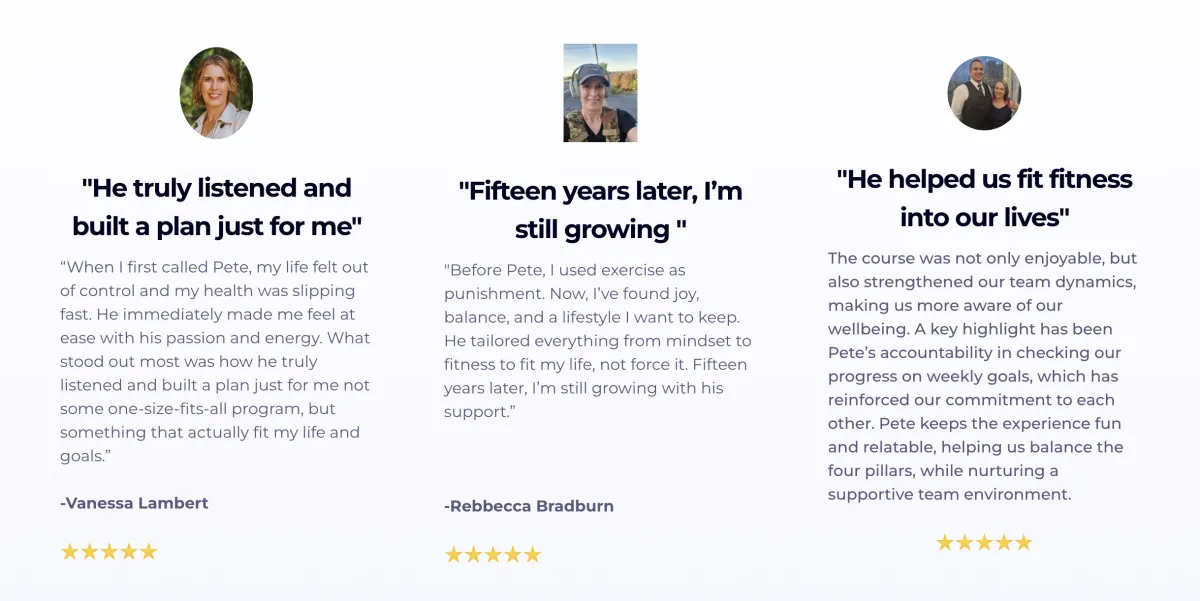Click the first star in the third testimonial rating

click(x=945, y=543)
